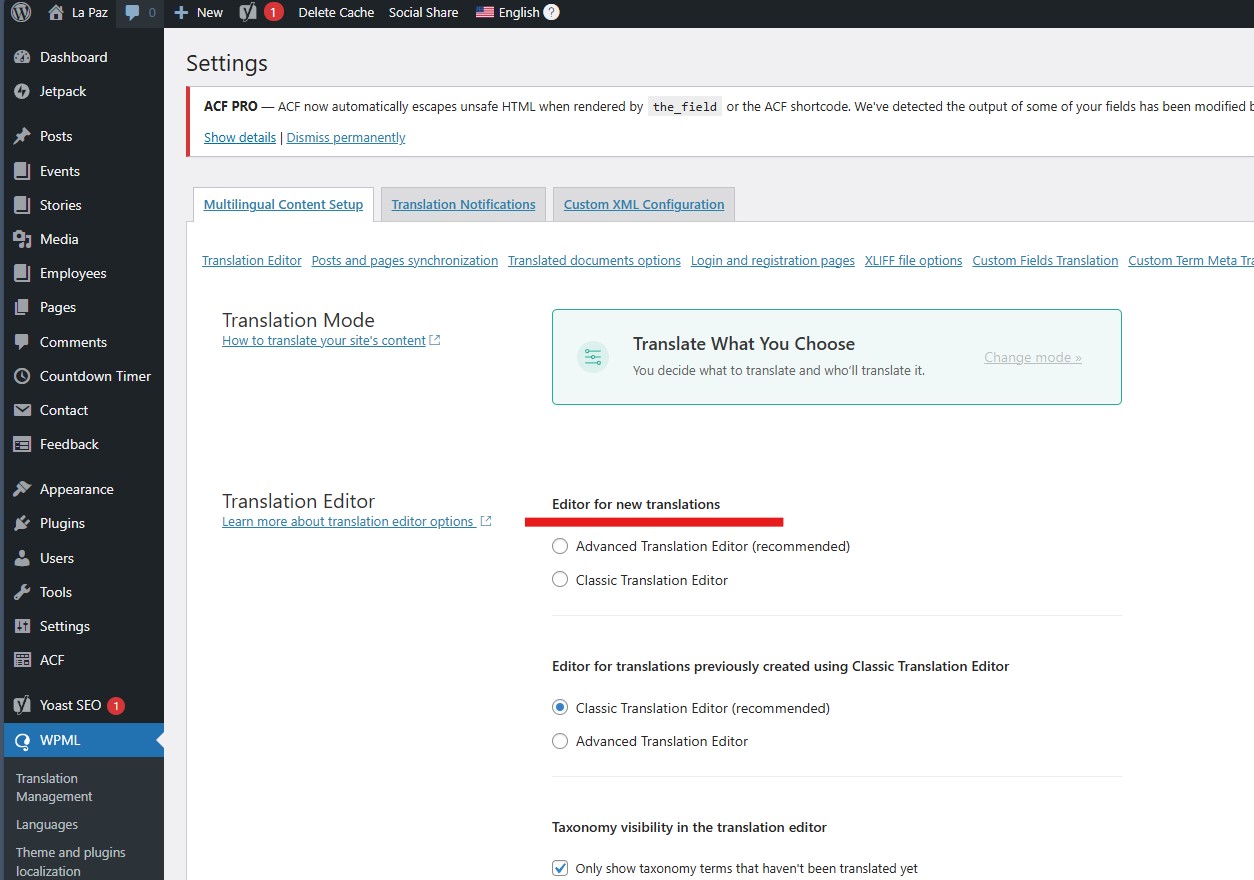This screenshot has height=880, width=1254.
Task: Click the Appearance paintbrush icon
Action: click(x=22, y=490)
